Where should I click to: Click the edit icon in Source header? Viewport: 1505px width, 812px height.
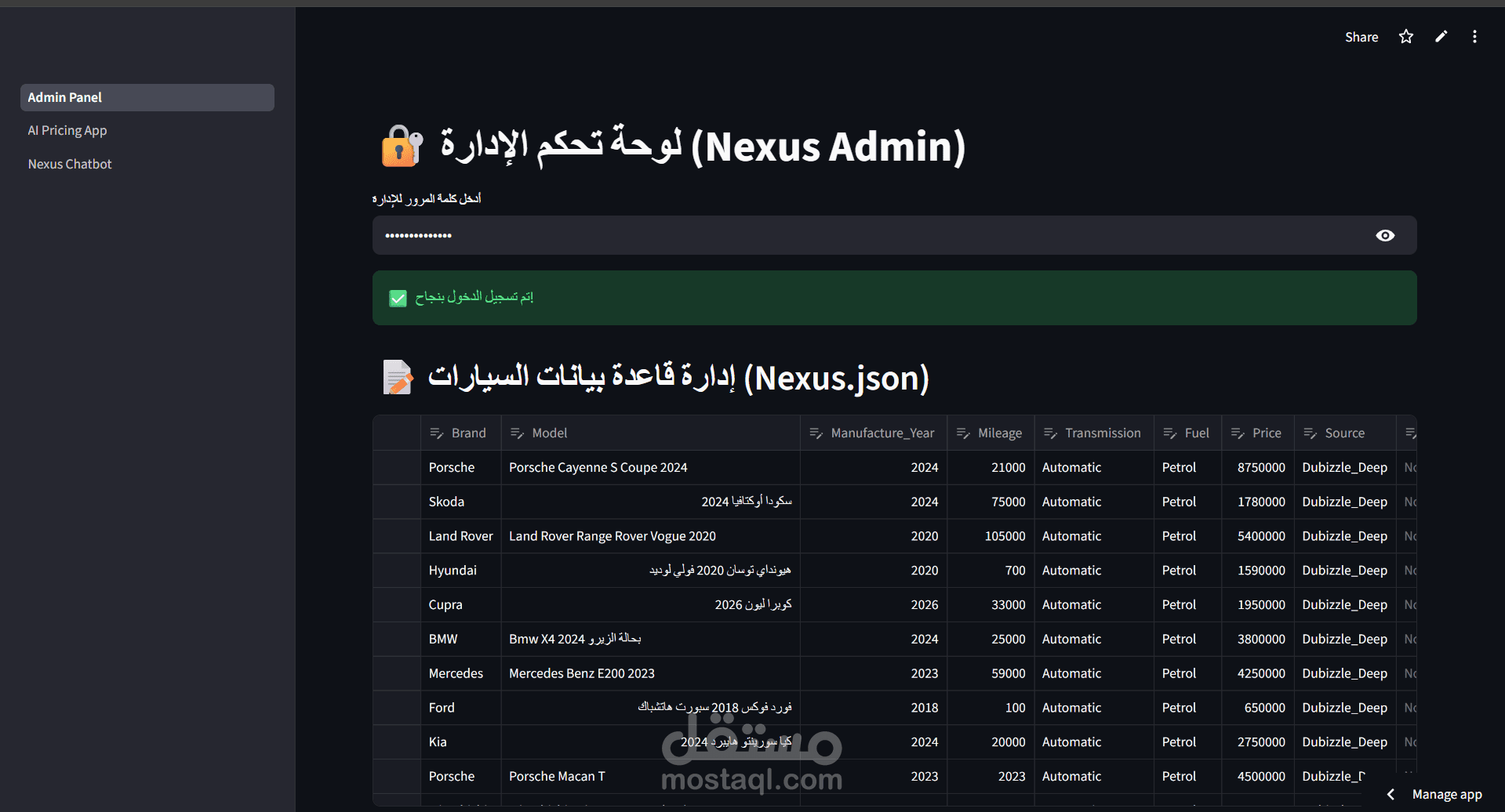click(1310, 433)
